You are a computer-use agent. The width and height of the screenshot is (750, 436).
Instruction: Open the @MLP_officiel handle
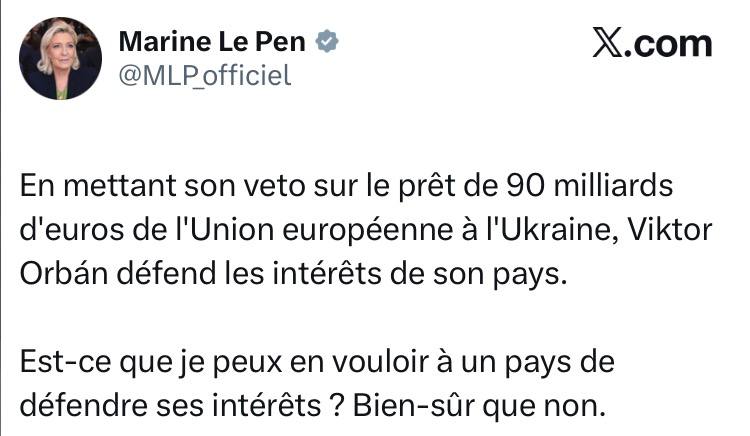(x=205, y=75)
